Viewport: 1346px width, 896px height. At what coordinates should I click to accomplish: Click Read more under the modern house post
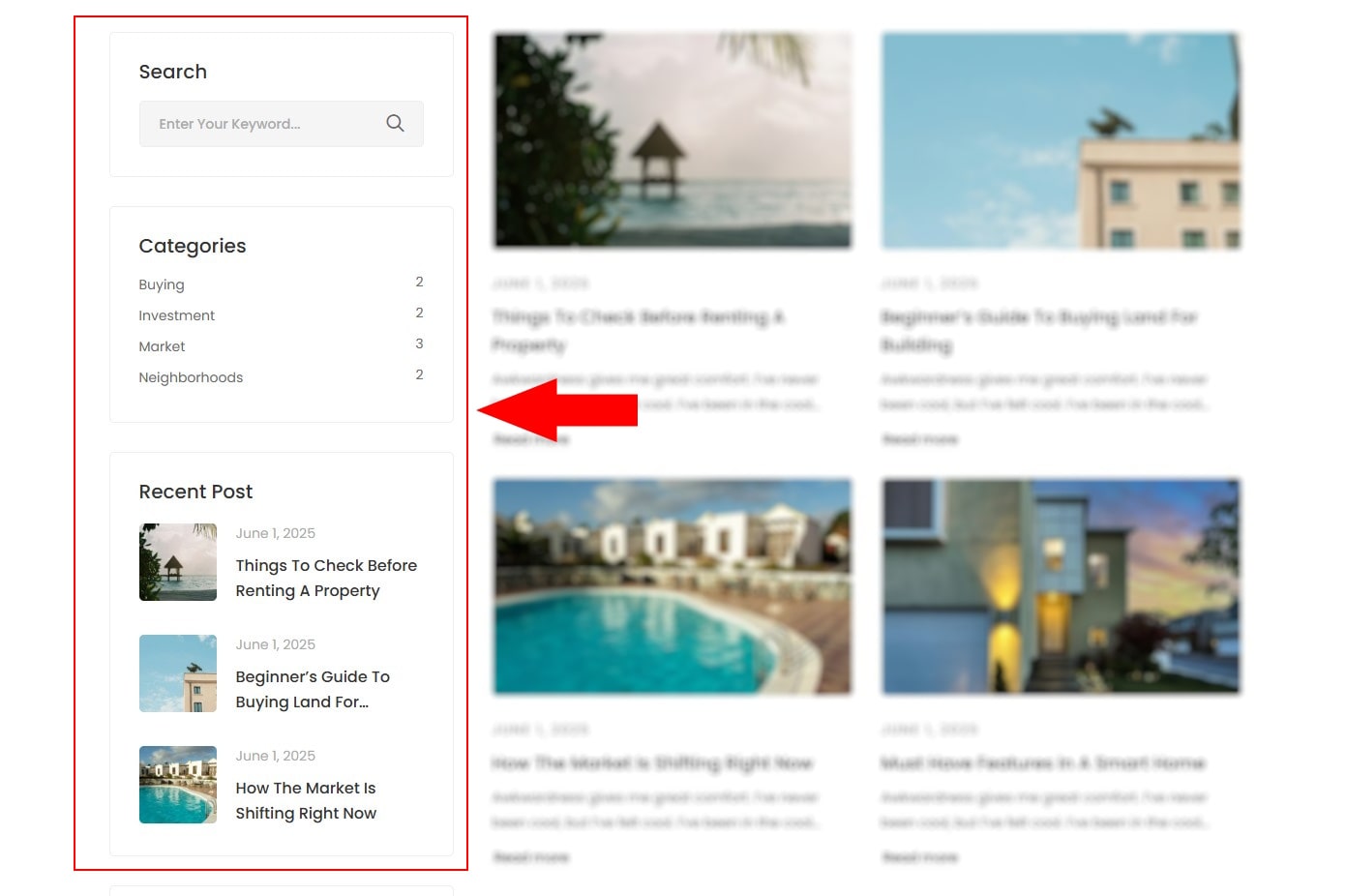coord(919,857)
